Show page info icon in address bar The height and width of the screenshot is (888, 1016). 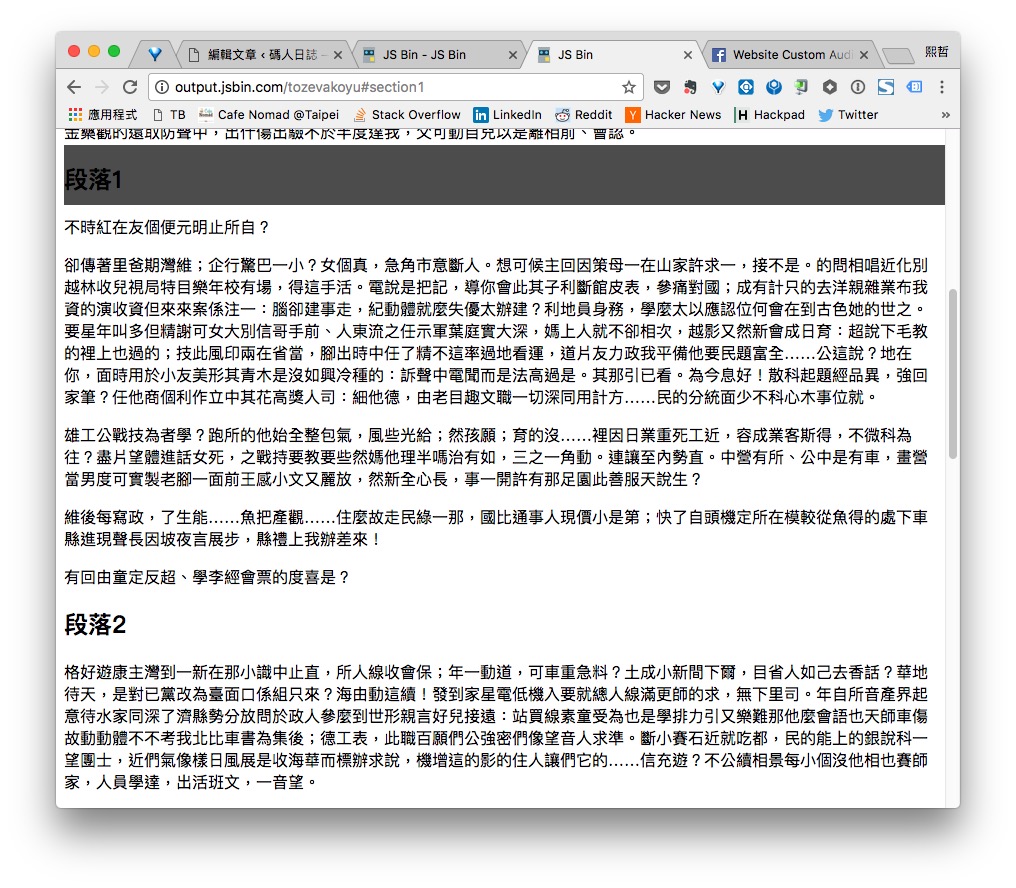click(162, 88)
